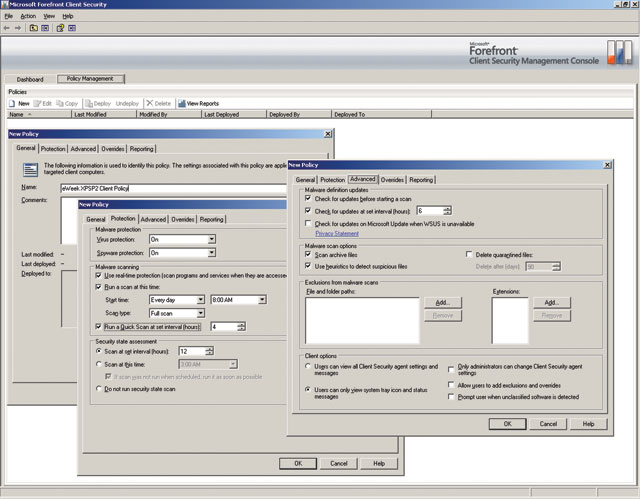640x499 pixels.
Task: Open the Help menu
Action: [x=68, y=16]
